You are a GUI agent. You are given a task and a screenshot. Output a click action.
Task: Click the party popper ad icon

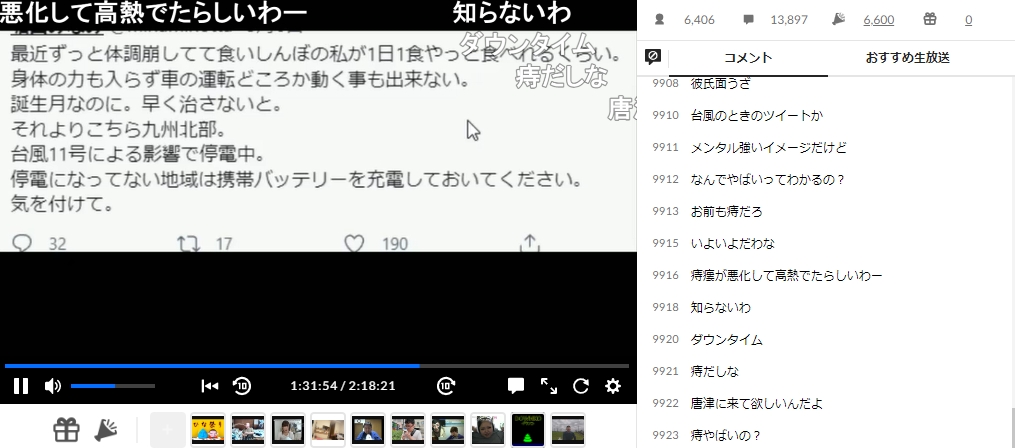pos(106,430)
